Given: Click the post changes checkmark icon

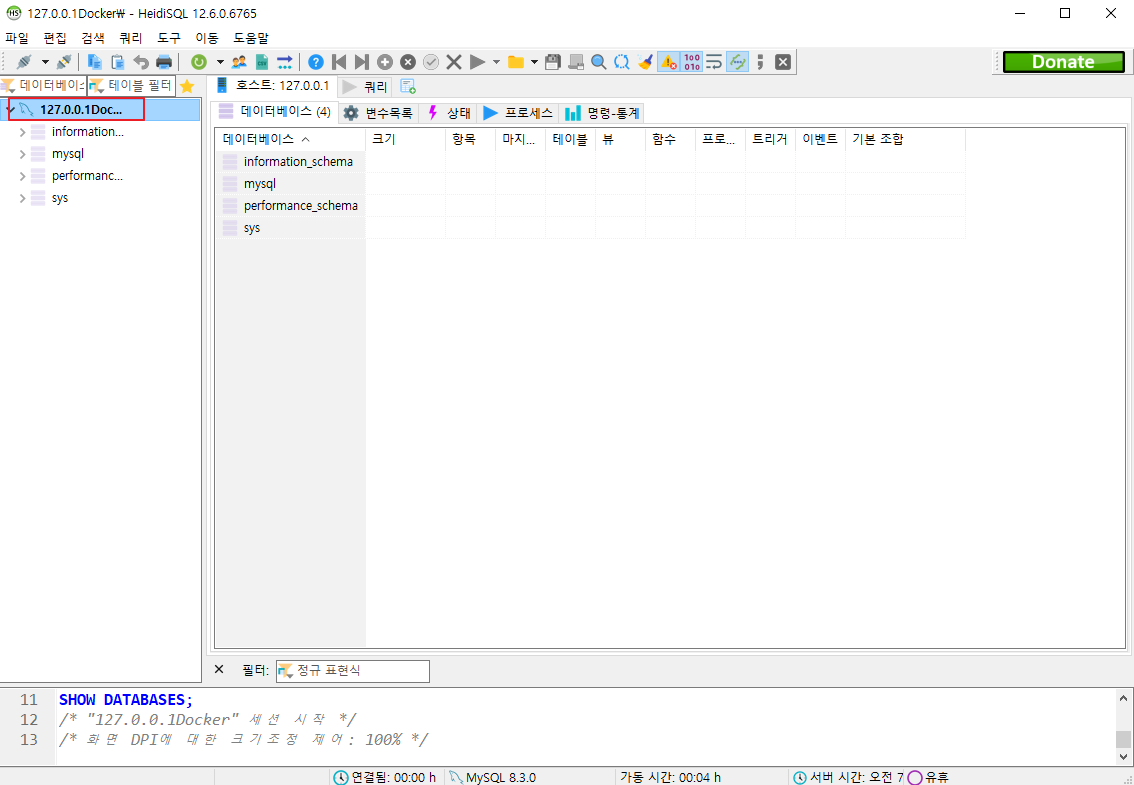Looking at the screenshot, I should (431, 62).
